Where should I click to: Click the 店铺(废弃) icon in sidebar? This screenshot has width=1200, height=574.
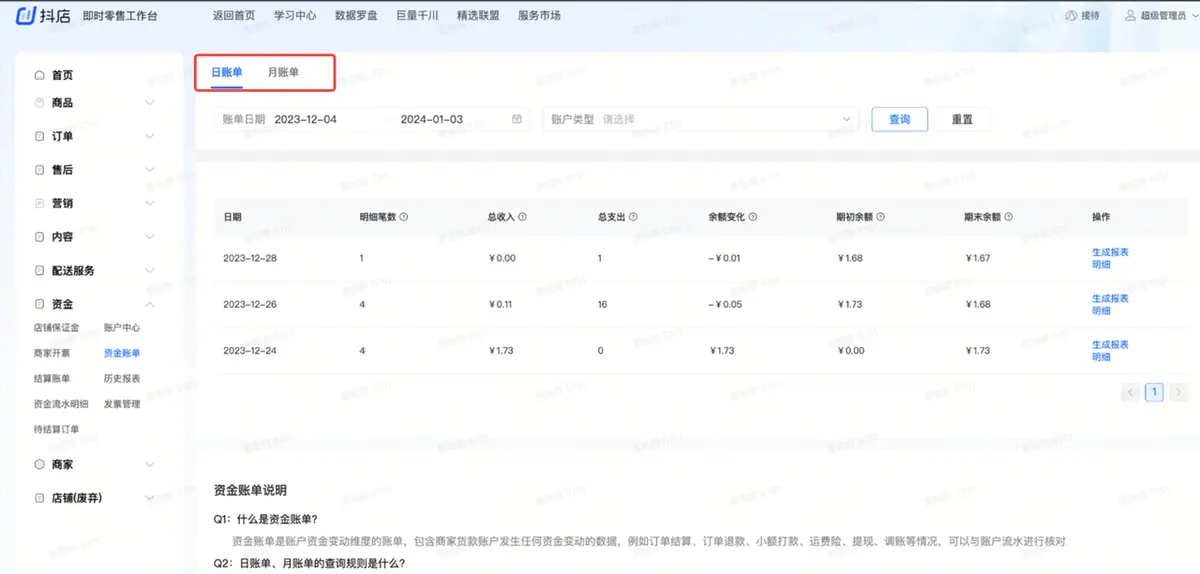pos(39,498)
